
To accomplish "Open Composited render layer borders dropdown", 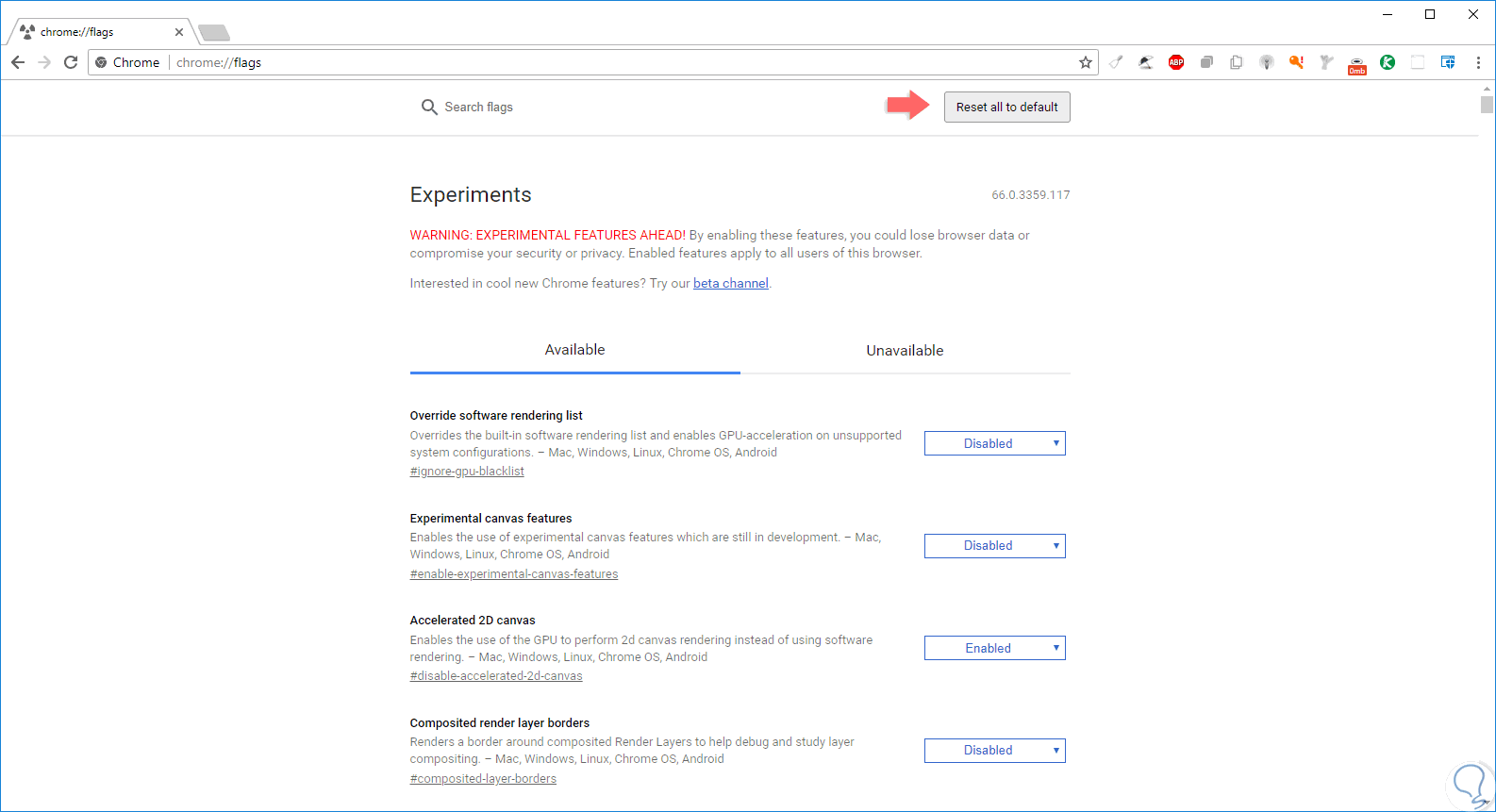I will [994, 751].
